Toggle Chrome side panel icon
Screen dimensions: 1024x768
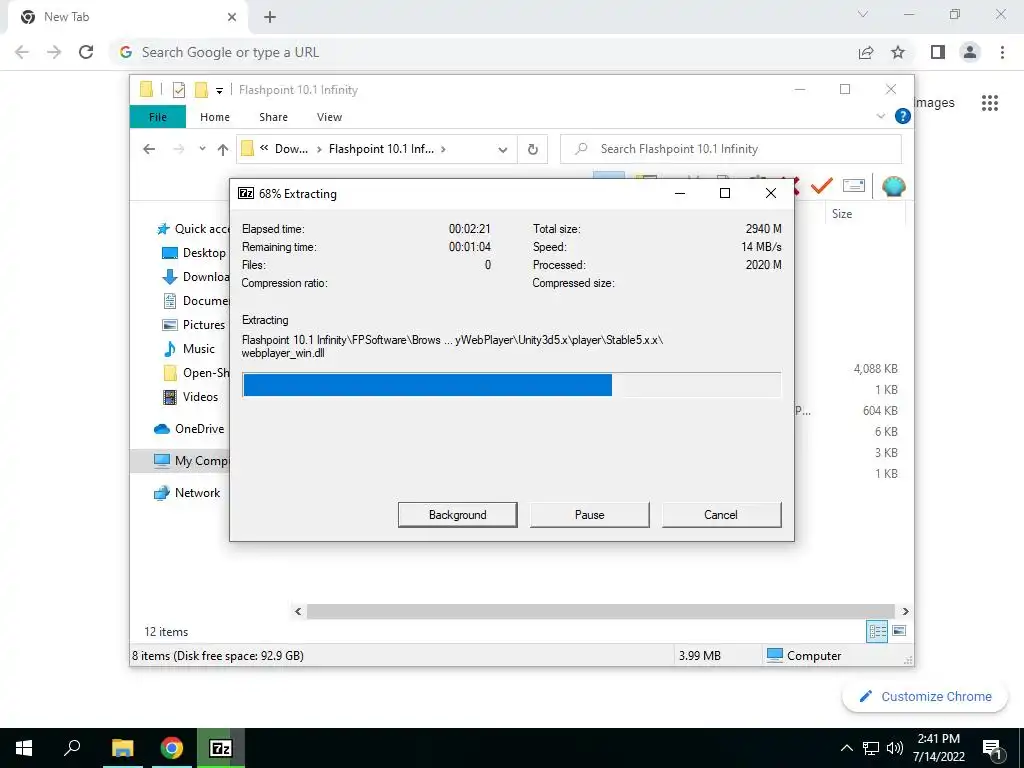pyautogui.click(x=938, y=52)
